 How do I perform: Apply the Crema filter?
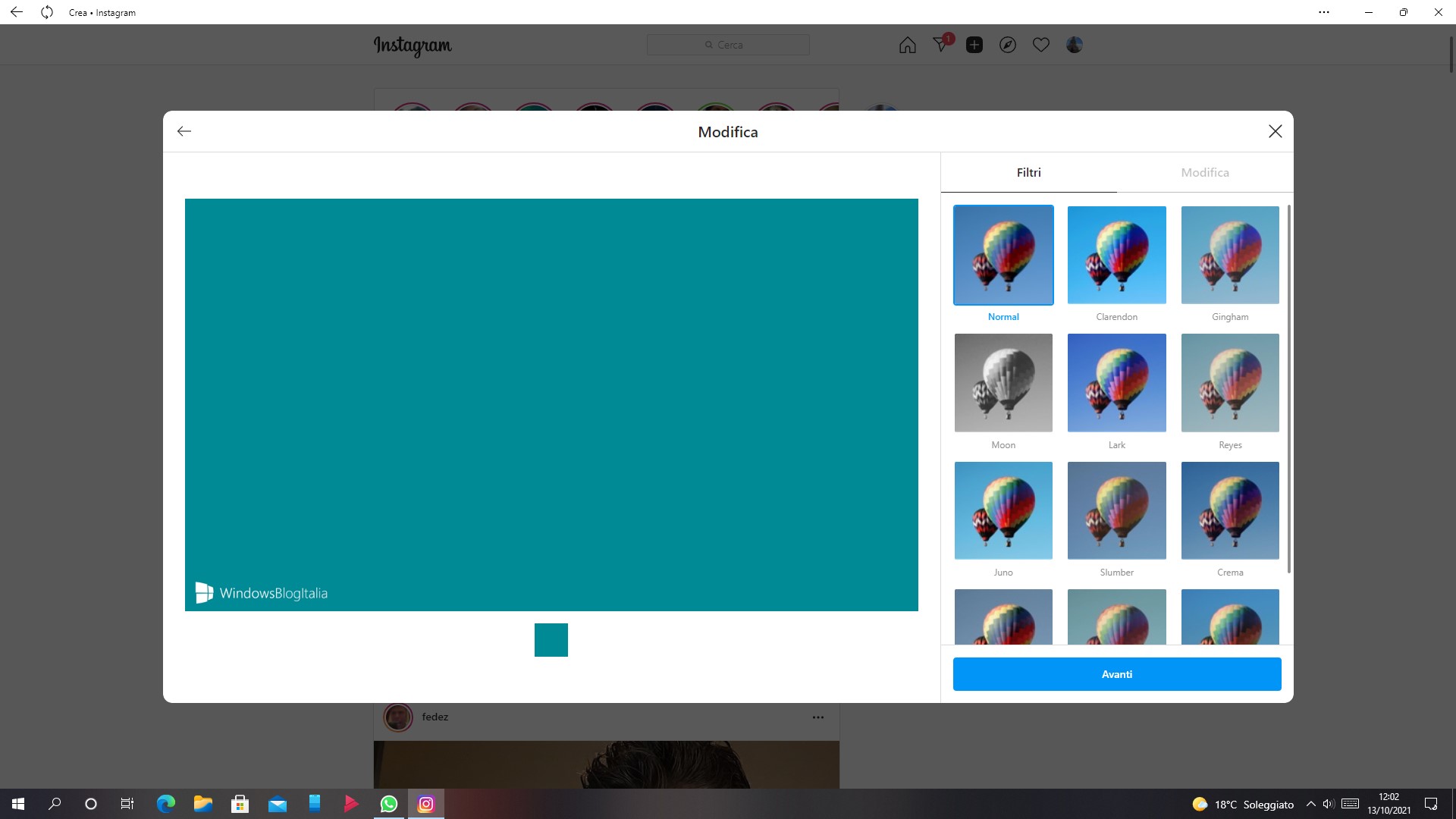tap(1230, 510)
